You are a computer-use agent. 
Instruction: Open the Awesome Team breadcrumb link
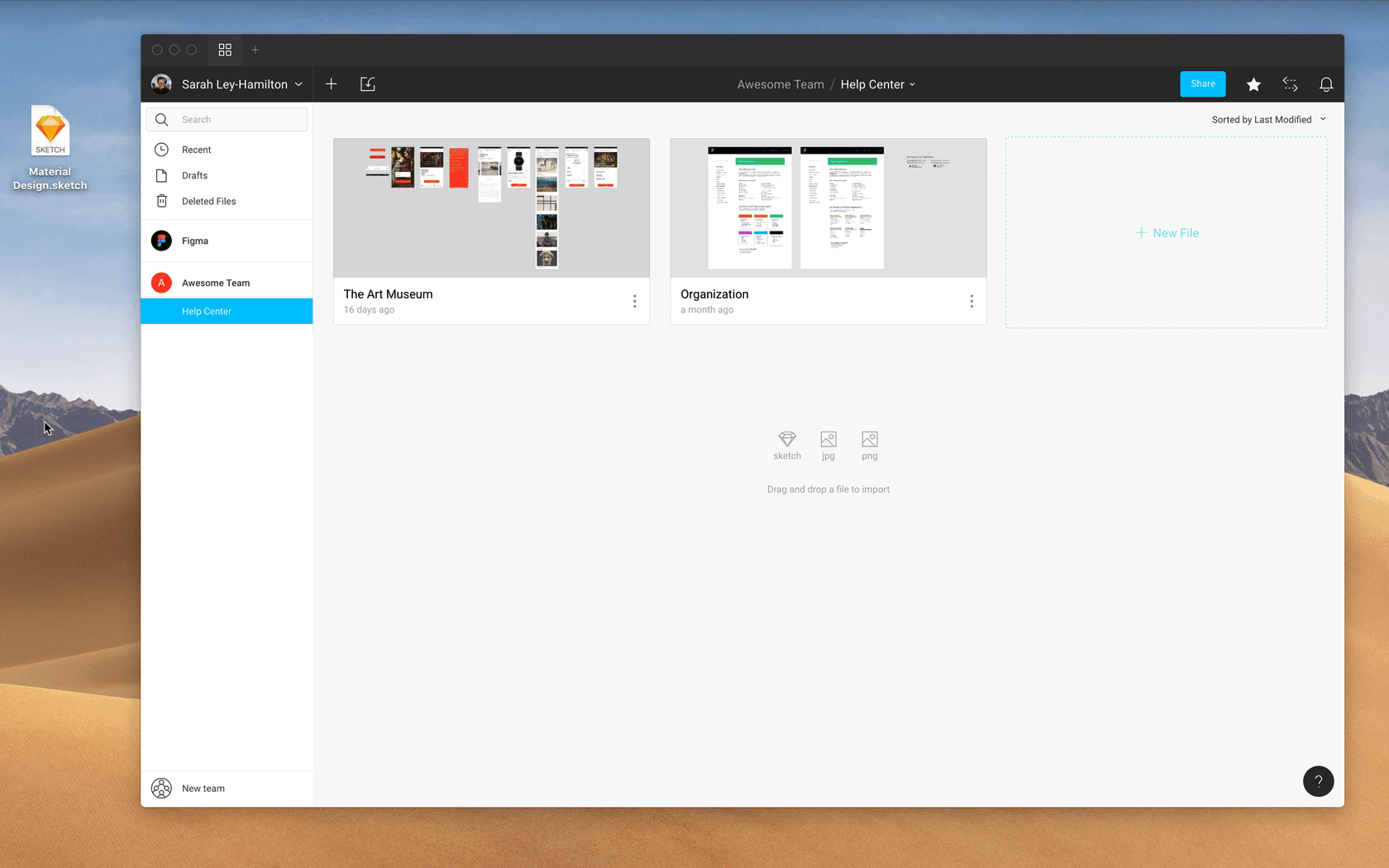tap(780, 84)
